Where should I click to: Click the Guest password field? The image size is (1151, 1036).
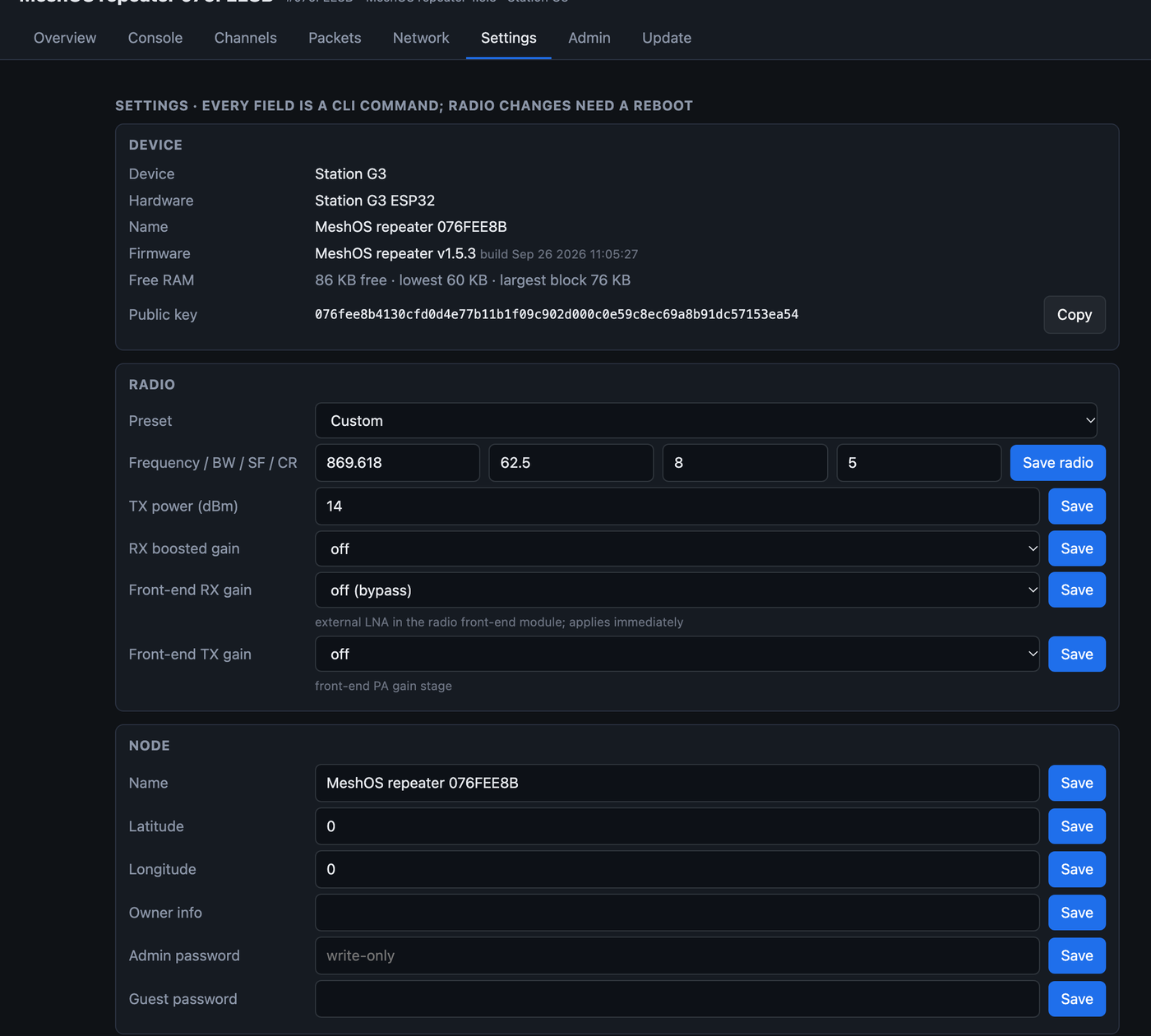point(677,999)
